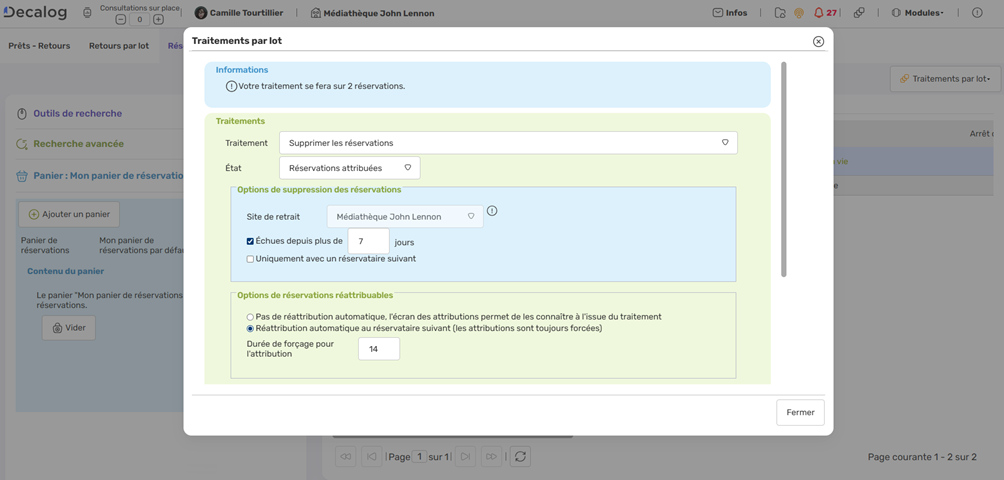
Task: Open the Traitement dropdown
Action: [508, 143]
